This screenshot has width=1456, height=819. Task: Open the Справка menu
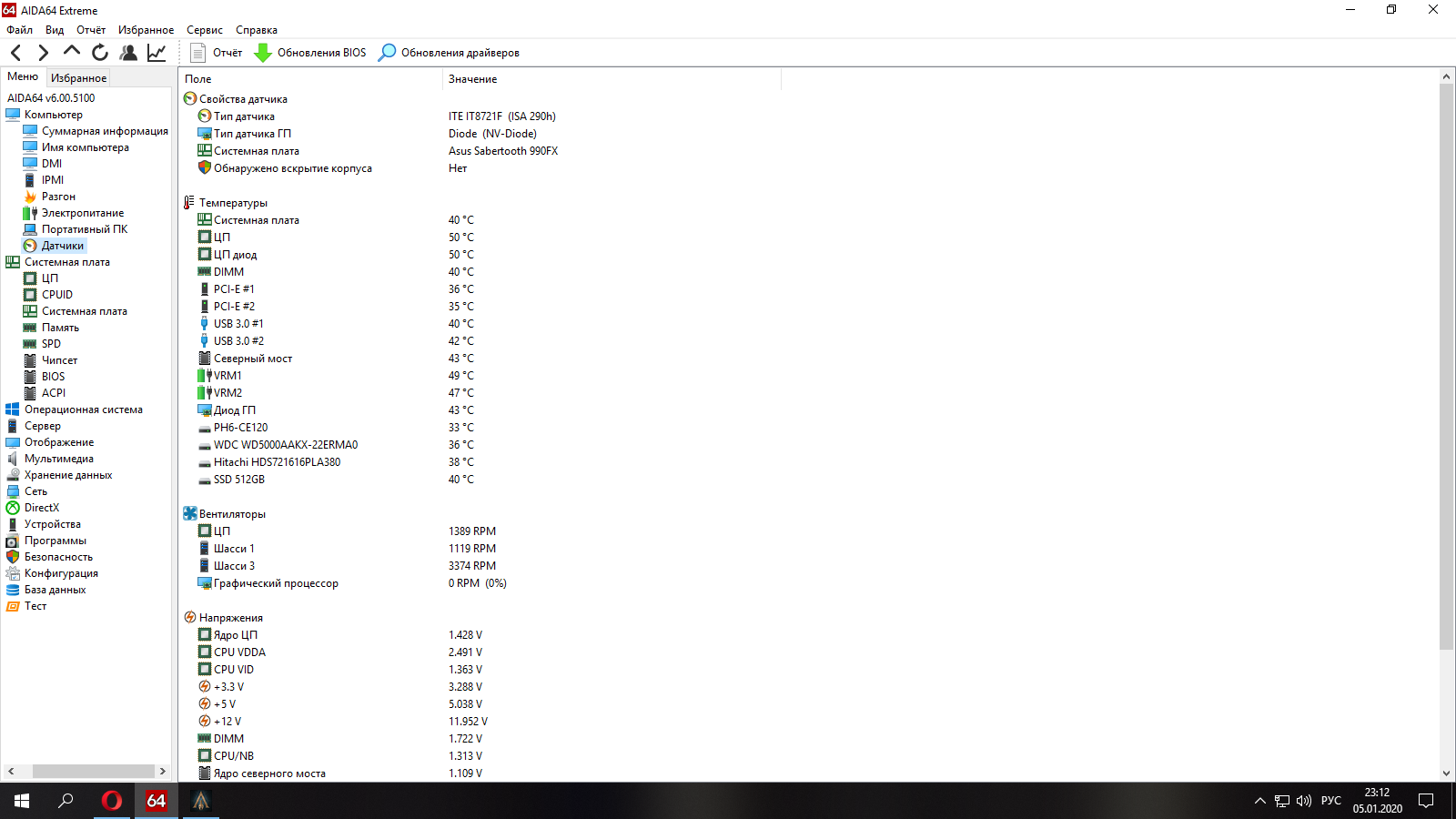pos(257,30)
